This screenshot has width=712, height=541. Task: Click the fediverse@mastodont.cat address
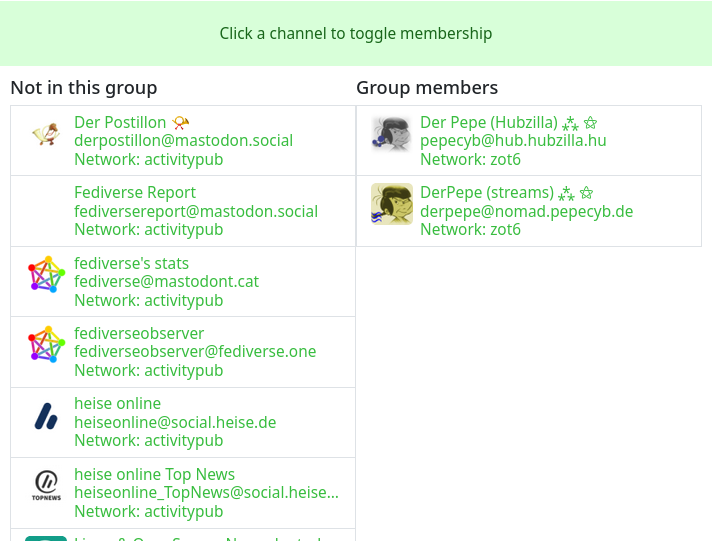coord(166,282)
